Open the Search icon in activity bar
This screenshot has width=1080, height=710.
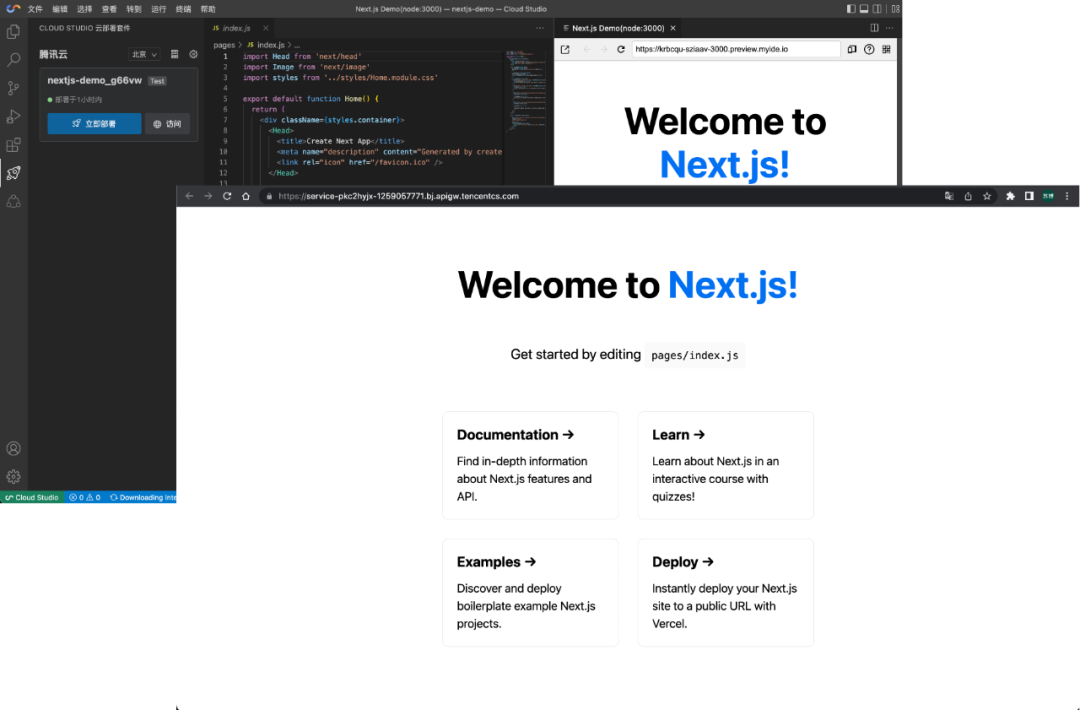(13, 60)
